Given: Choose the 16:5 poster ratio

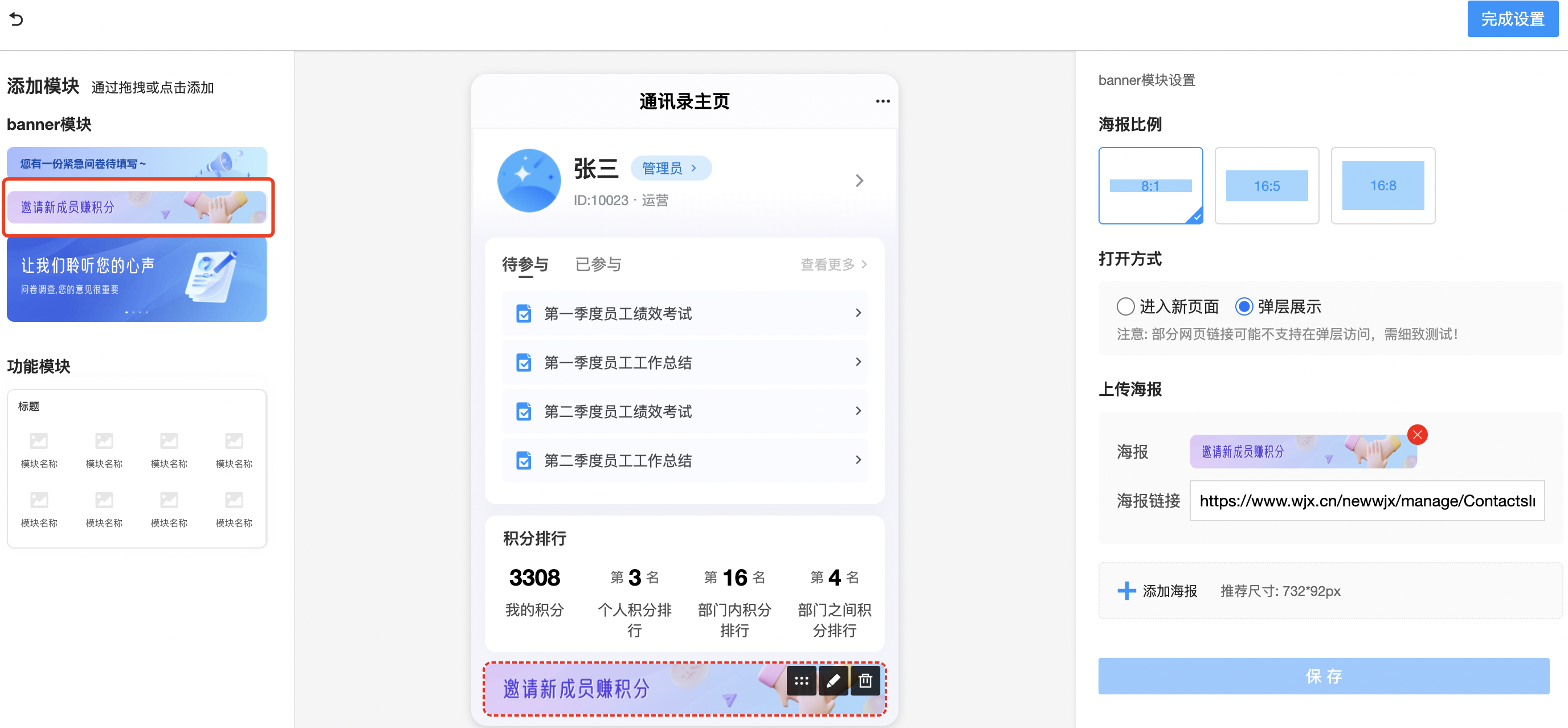Looking at the screenshot, I should (1266, 186).
